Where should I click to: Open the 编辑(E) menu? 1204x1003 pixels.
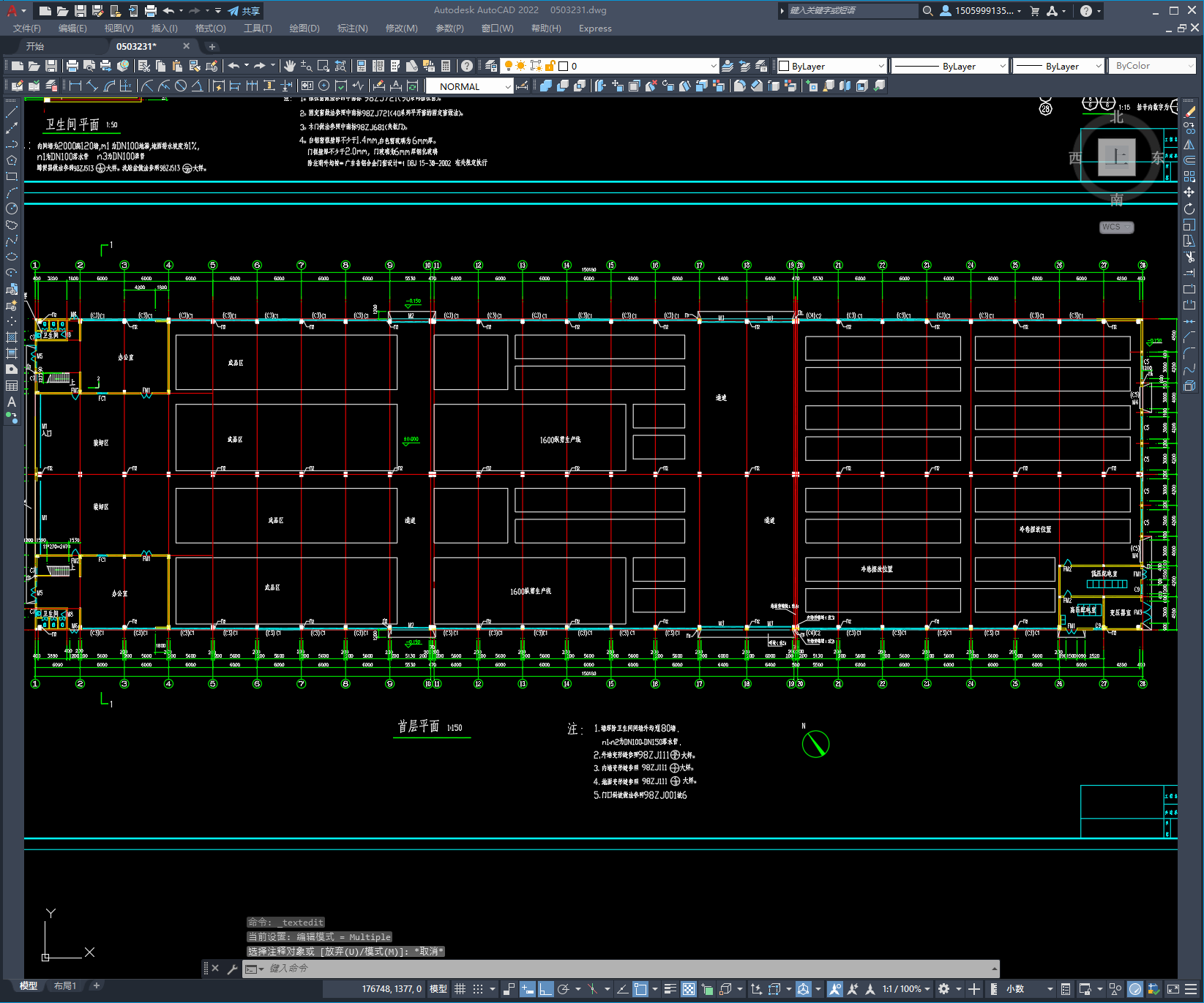coord(72,29)
